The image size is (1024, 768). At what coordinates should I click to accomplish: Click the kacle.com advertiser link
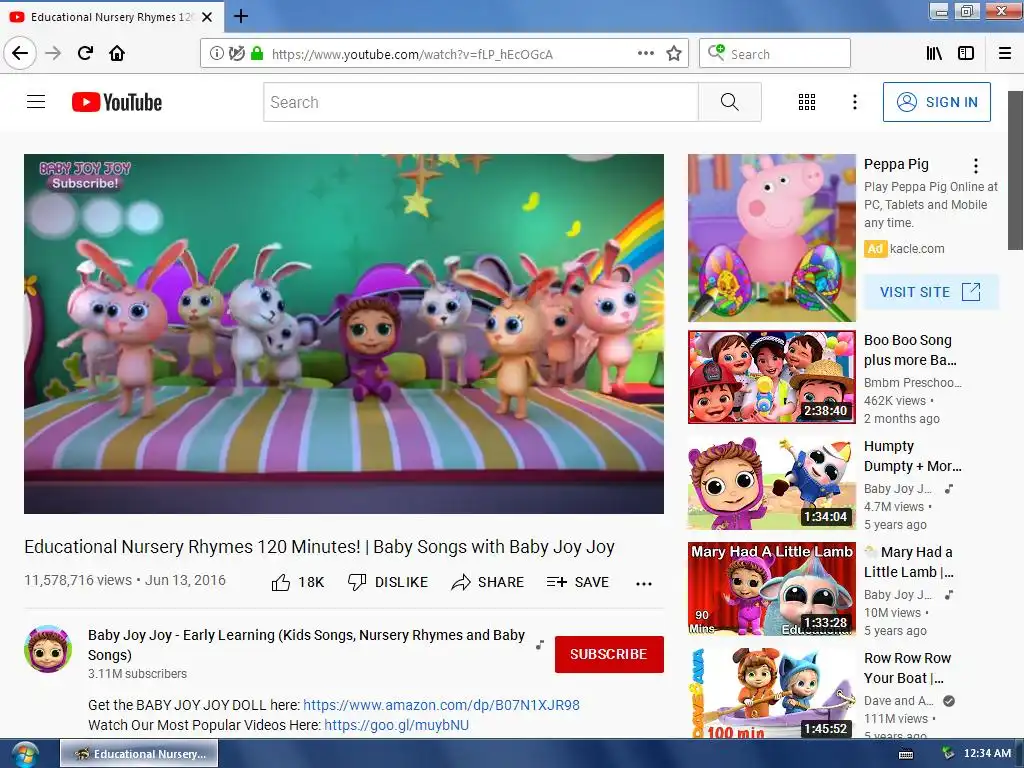pyautogui.click(x=917, y=249)
